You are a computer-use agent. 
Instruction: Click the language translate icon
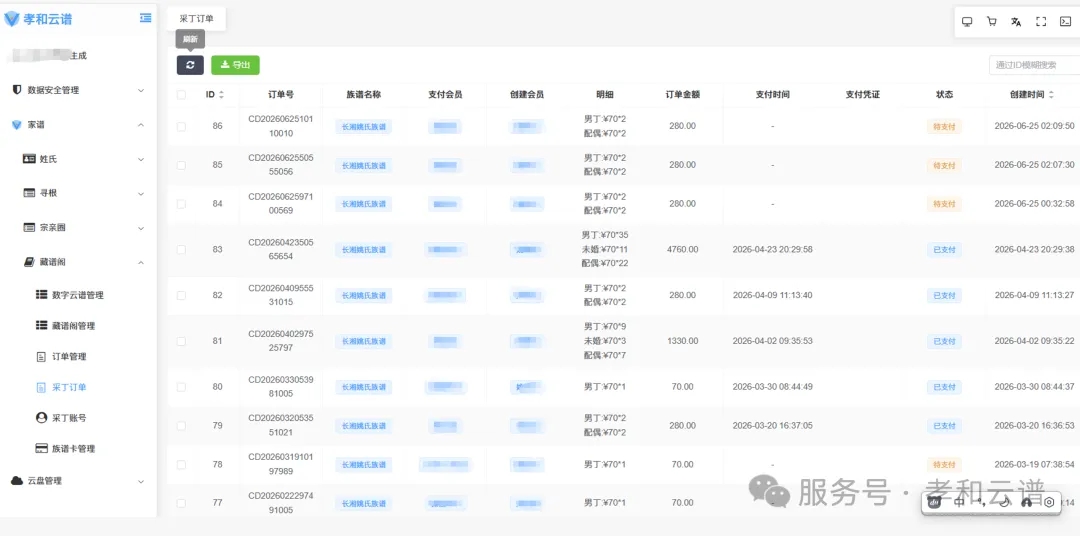(x=1016, y=21)
